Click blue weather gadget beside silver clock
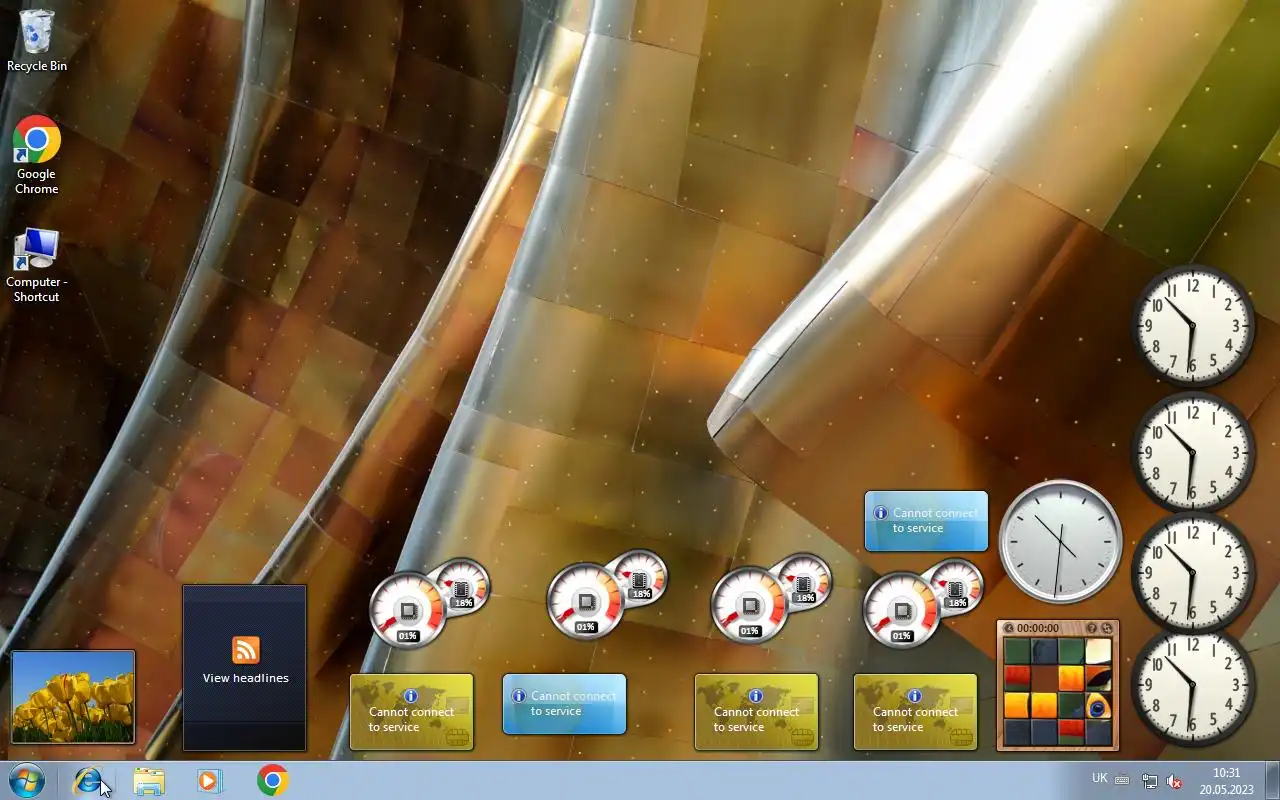The image size is (1280, 800). (x=926, y=521)
